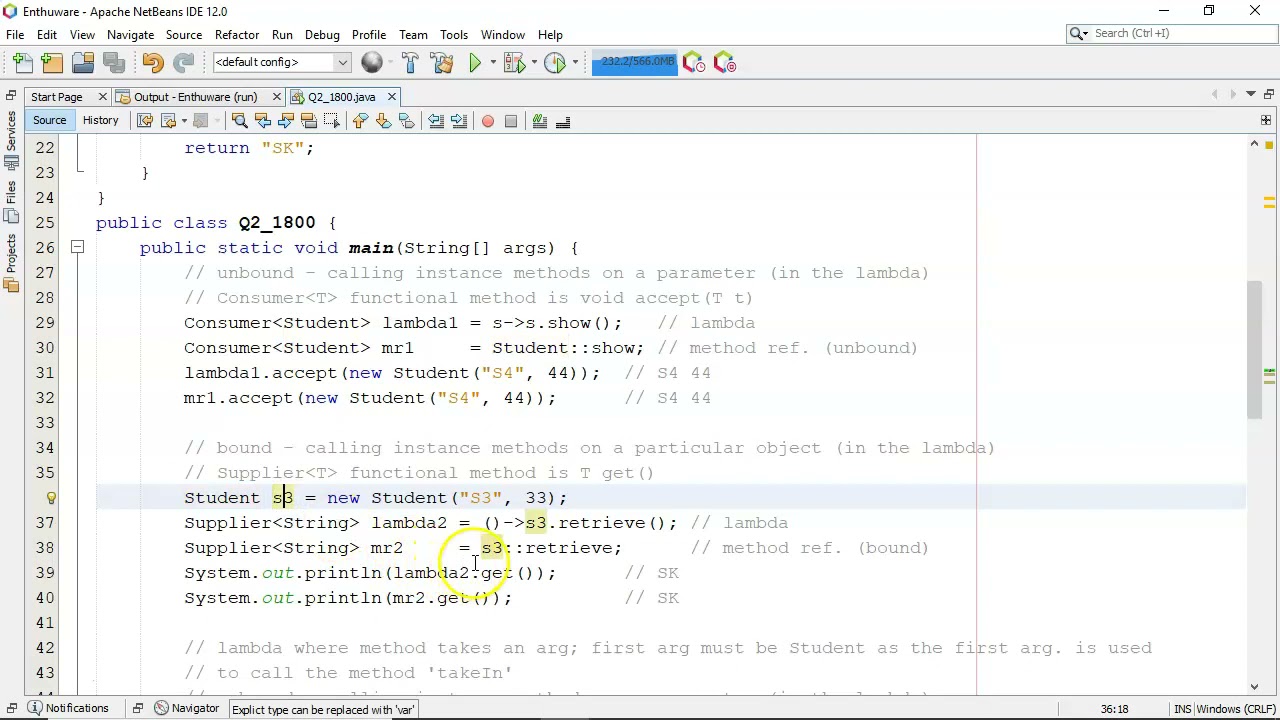Viewport: 1280px width, 720px height.
Task: Toggle Highlight Search
Action: coord(309,121)
